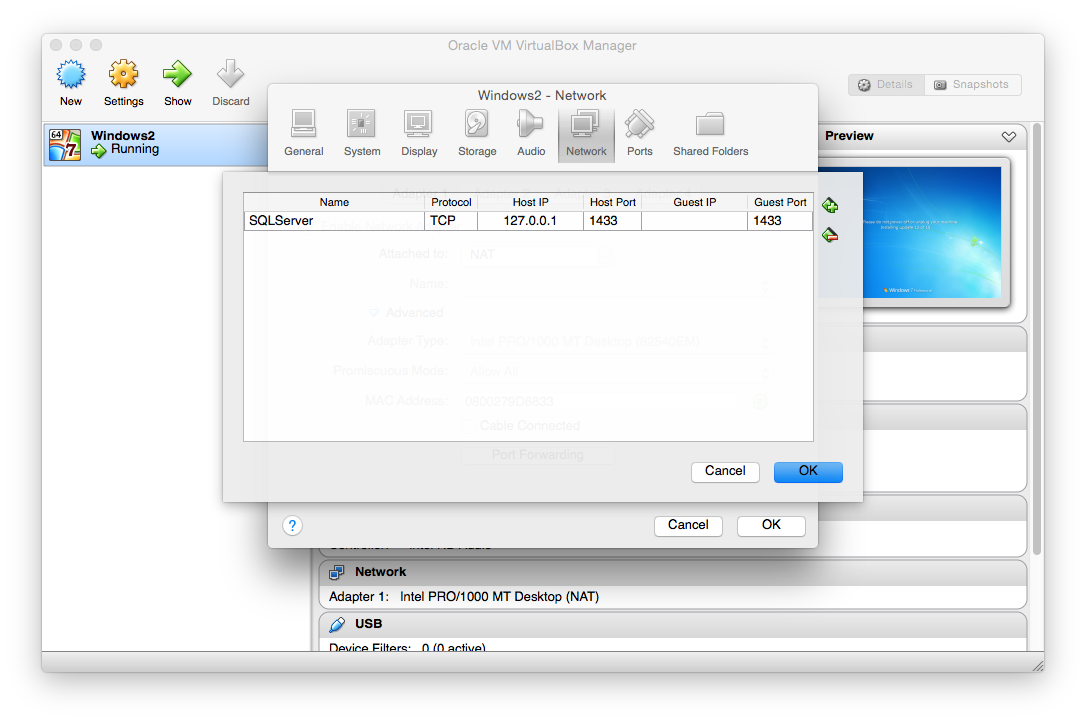Click the Discard toolbar icon

pos(230,74)
